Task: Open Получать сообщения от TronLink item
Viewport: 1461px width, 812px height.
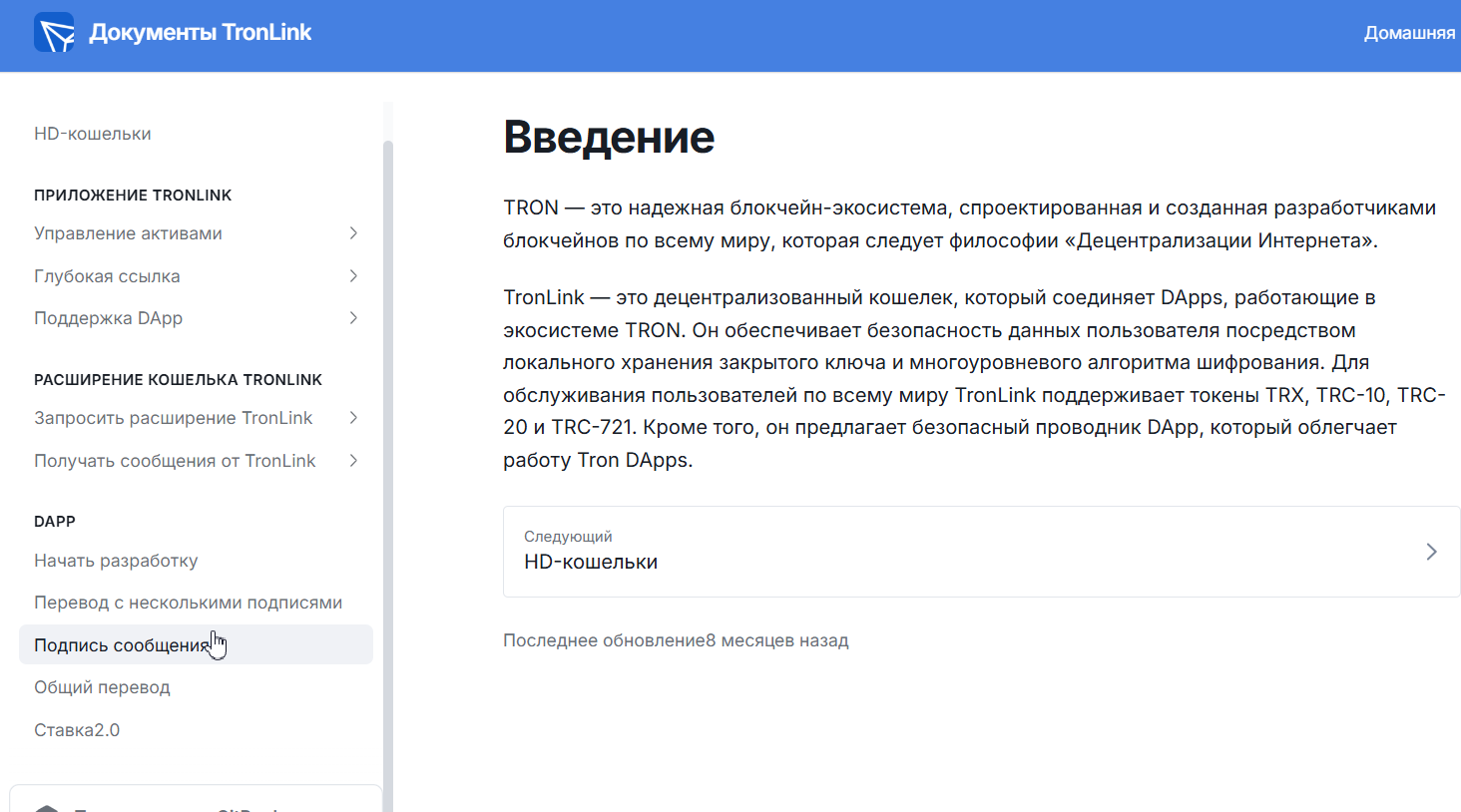Action: [175, 461]
